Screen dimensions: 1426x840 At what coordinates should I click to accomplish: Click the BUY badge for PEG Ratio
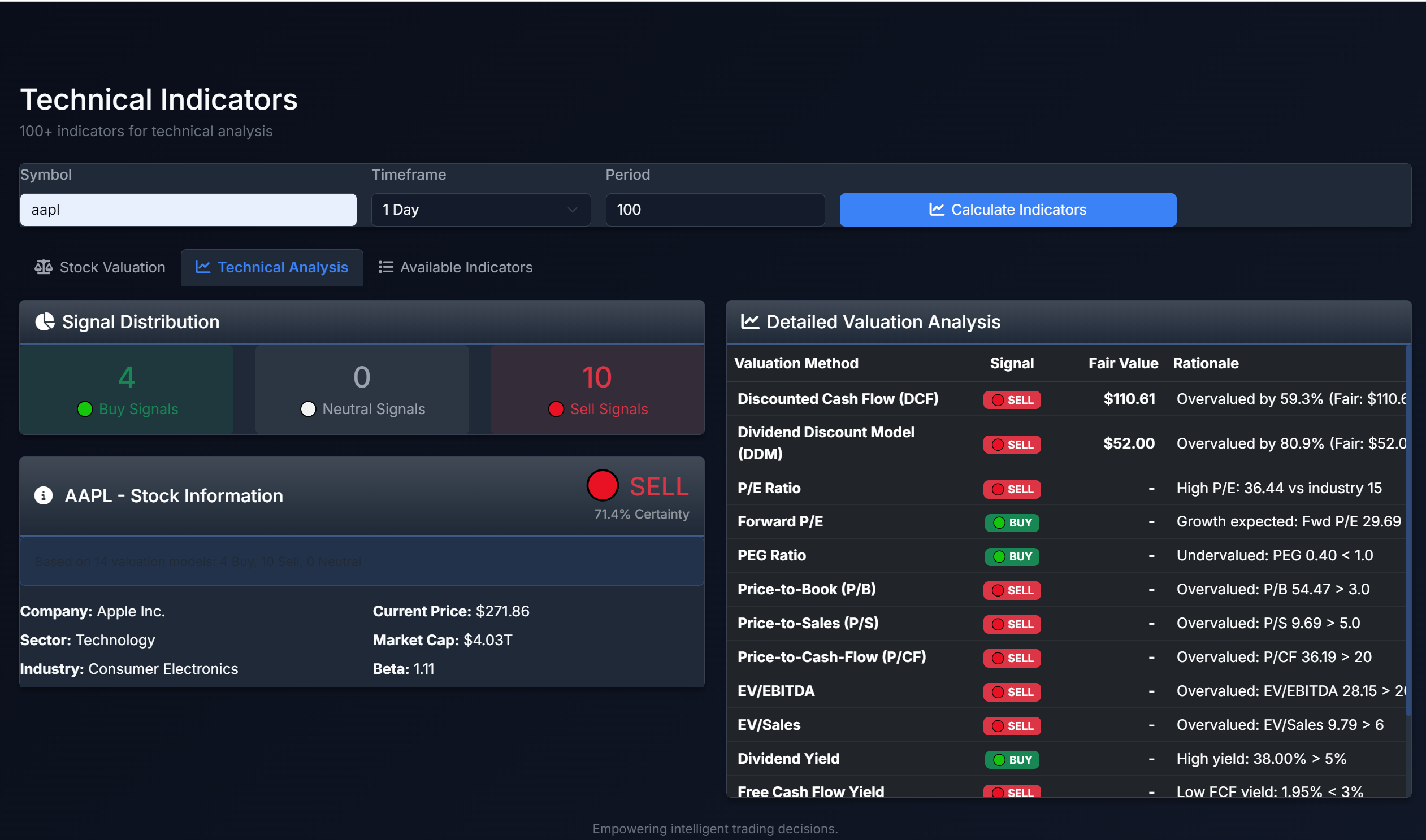pos(1012,556)
